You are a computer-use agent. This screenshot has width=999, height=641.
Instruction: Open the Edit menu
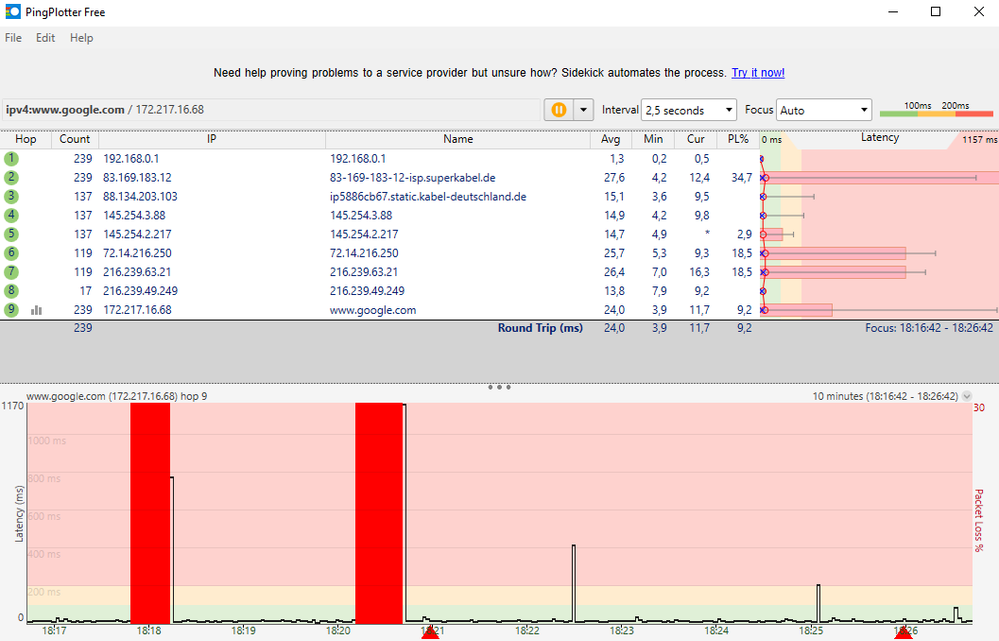[45, 38]
